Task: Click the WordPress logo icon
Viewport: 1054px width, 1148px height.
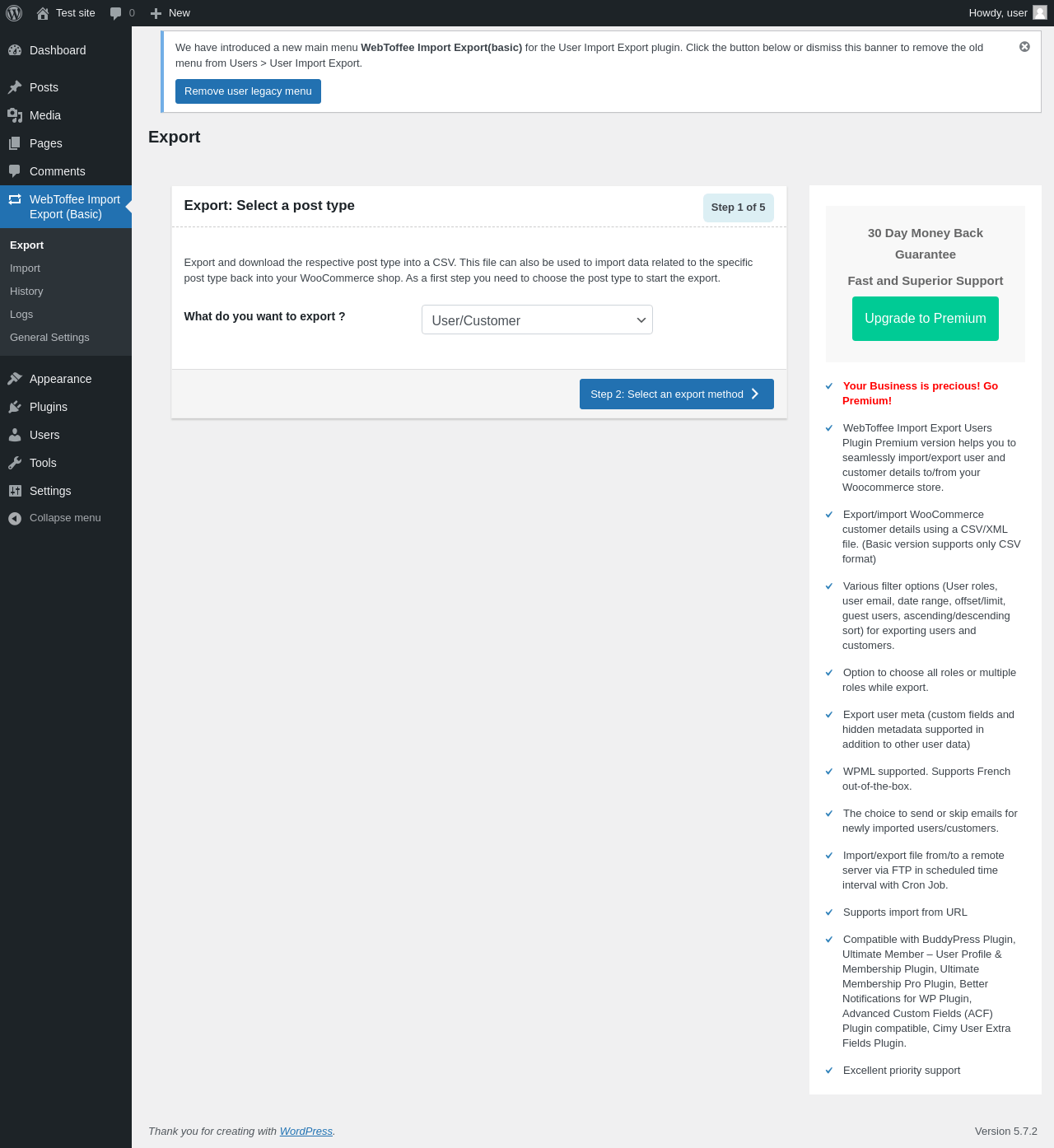Action: pos(14,13)
